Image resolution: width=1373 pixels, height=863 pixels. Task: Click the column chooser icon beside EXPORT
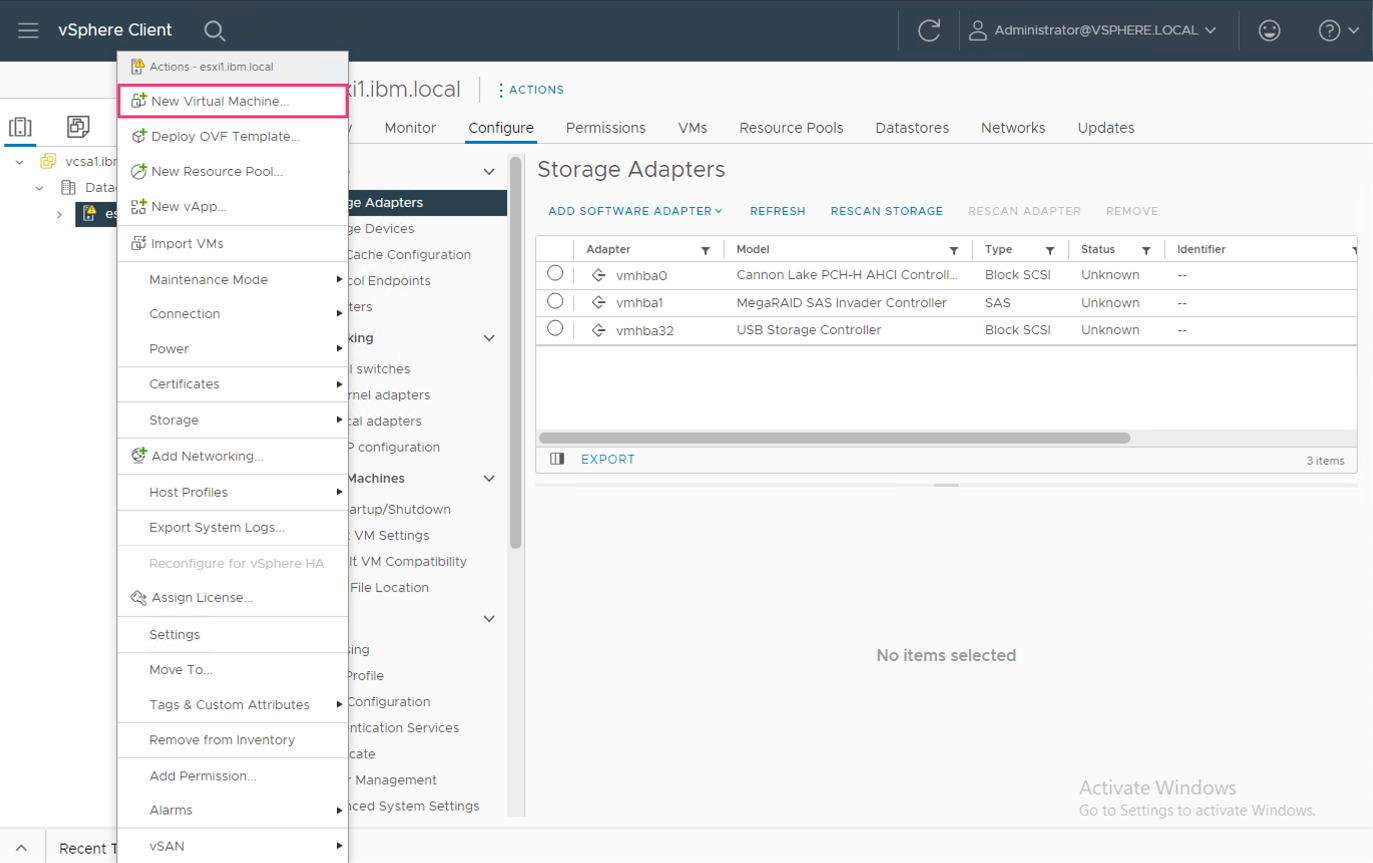[x=557, y=459]
